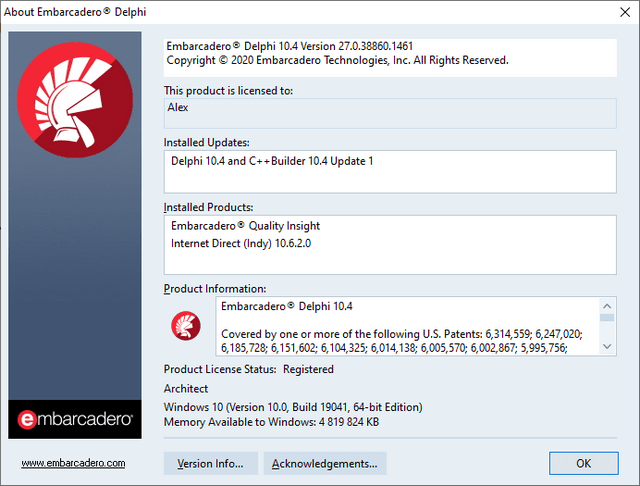Click the OK button

coord(583,463)
